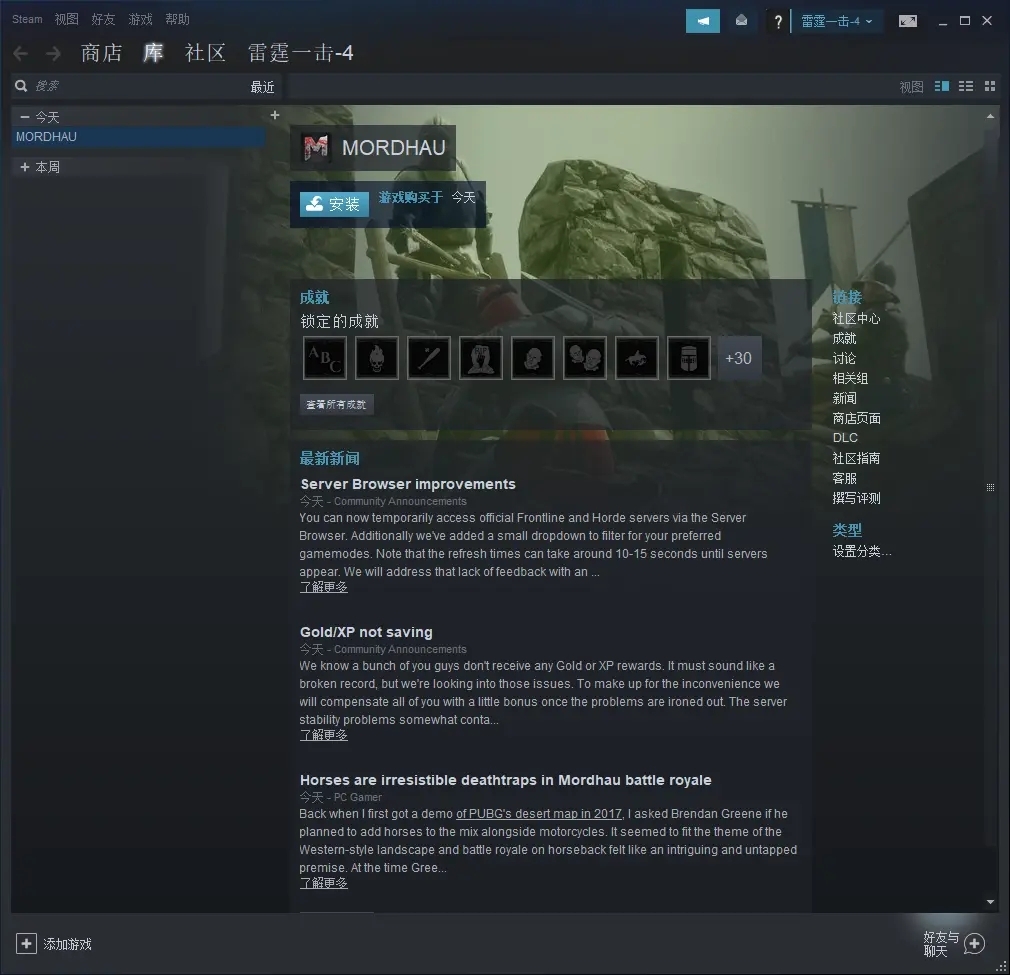
Task: Collapse the 今天 category
Action: click(x=25, y=117)
